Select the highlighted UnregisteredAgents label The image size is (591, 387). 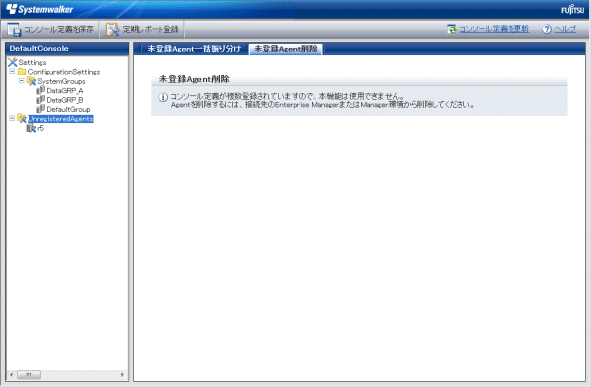point(61,119)
